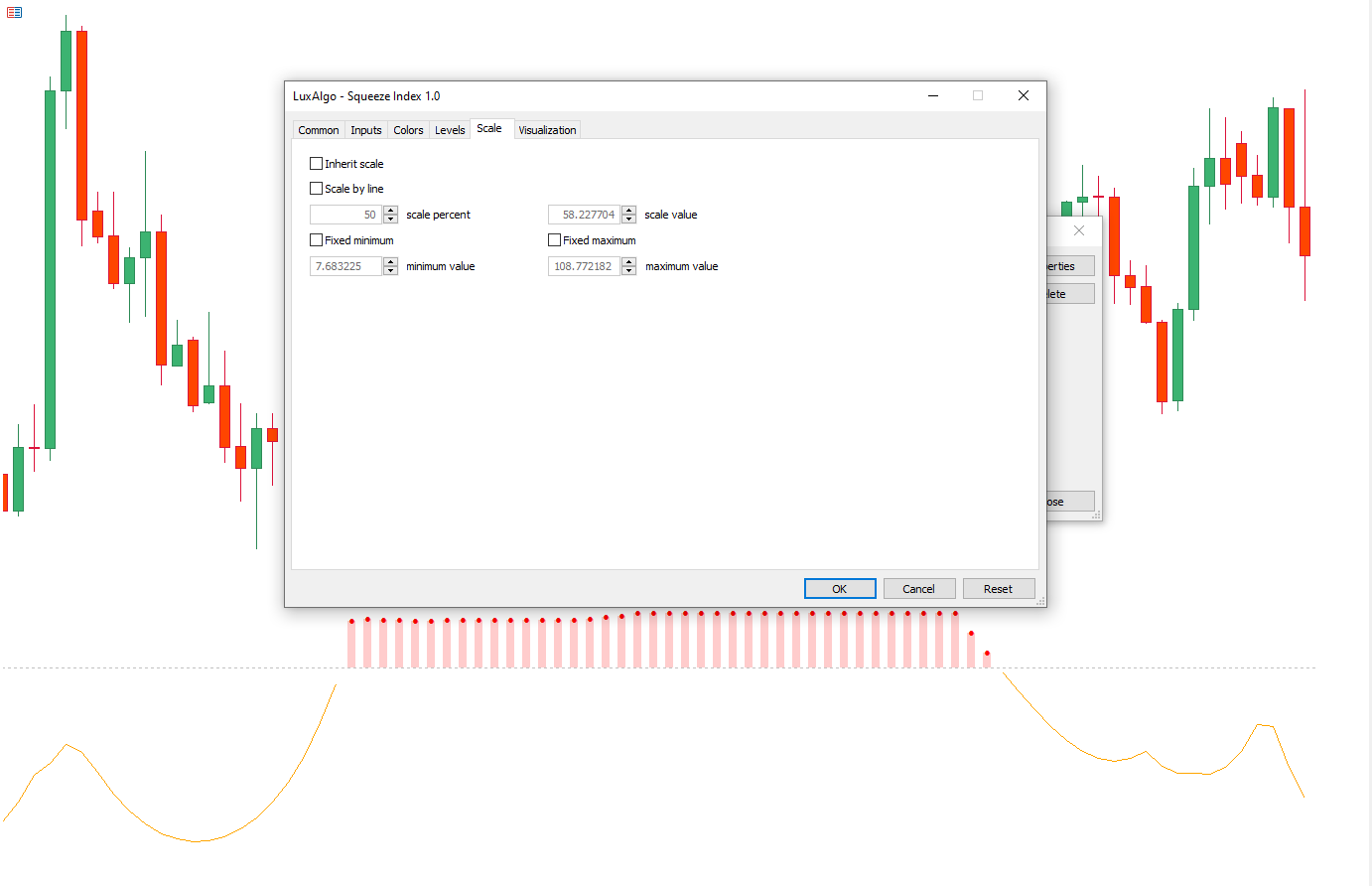Show the Visualization tab
Screen dimensions: 1372x886
547,130
